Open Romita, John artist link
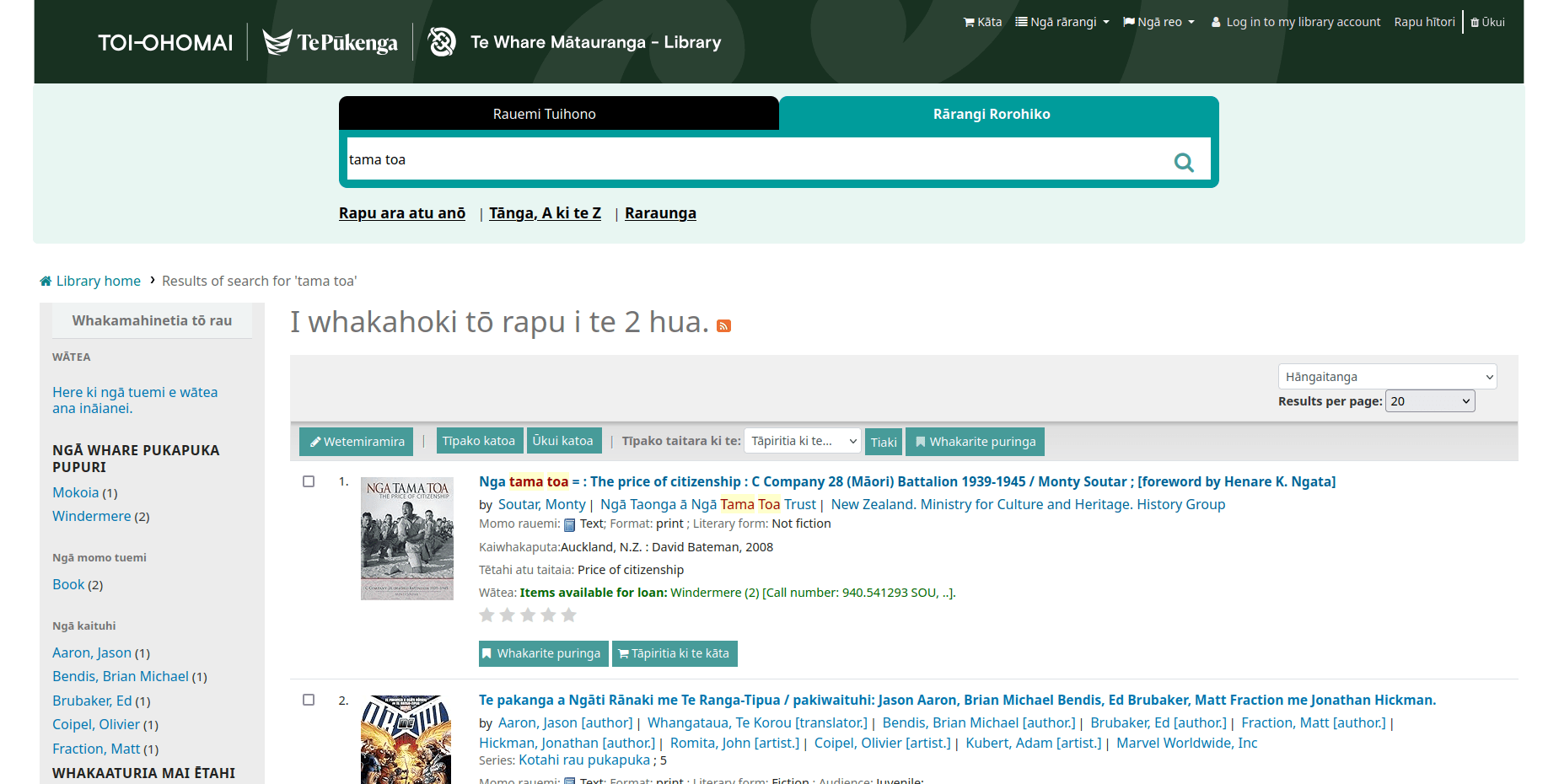This screenshot has height=784, width=1559. point(734,743)
